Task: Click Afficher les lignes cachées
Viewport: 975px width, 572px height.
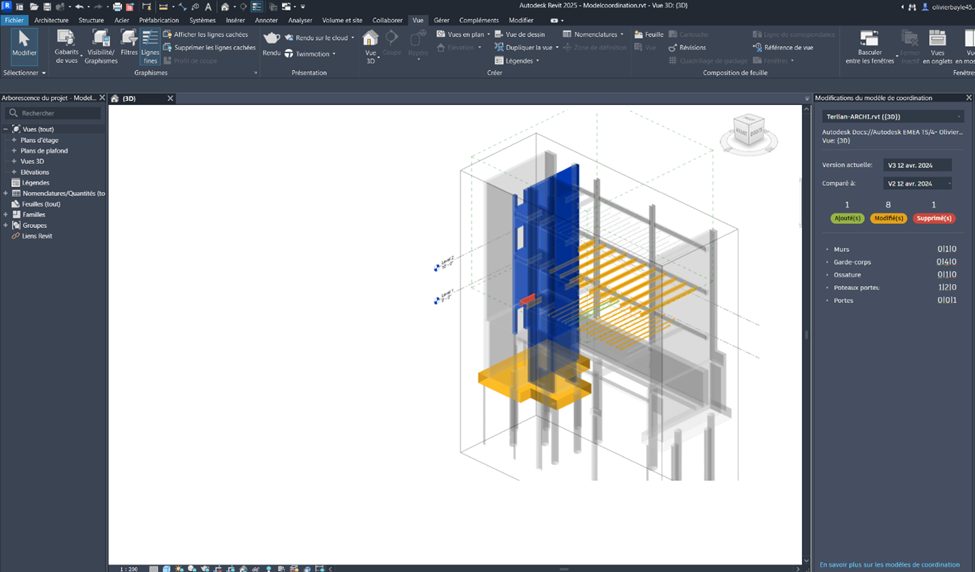Action: point(206,35)
